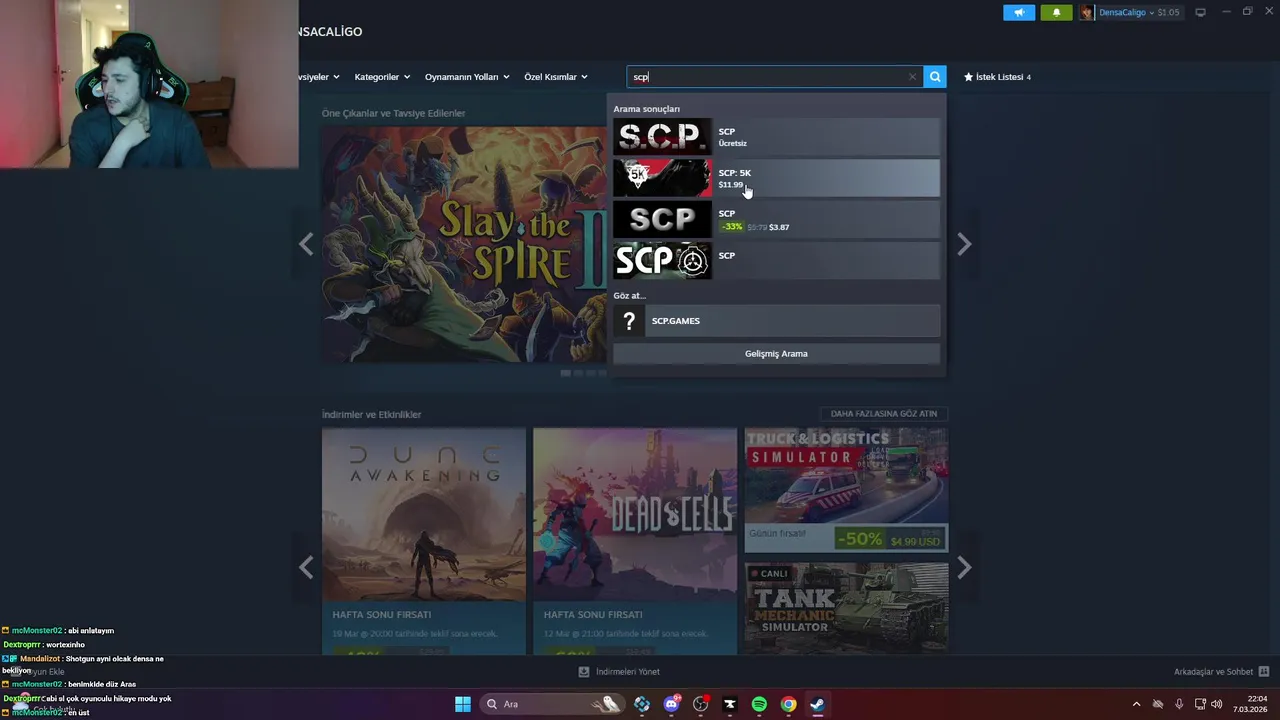Open black anvil app on taskbar
The width and height of the screenshot is (1280, 720).
[x=730, y=704]
